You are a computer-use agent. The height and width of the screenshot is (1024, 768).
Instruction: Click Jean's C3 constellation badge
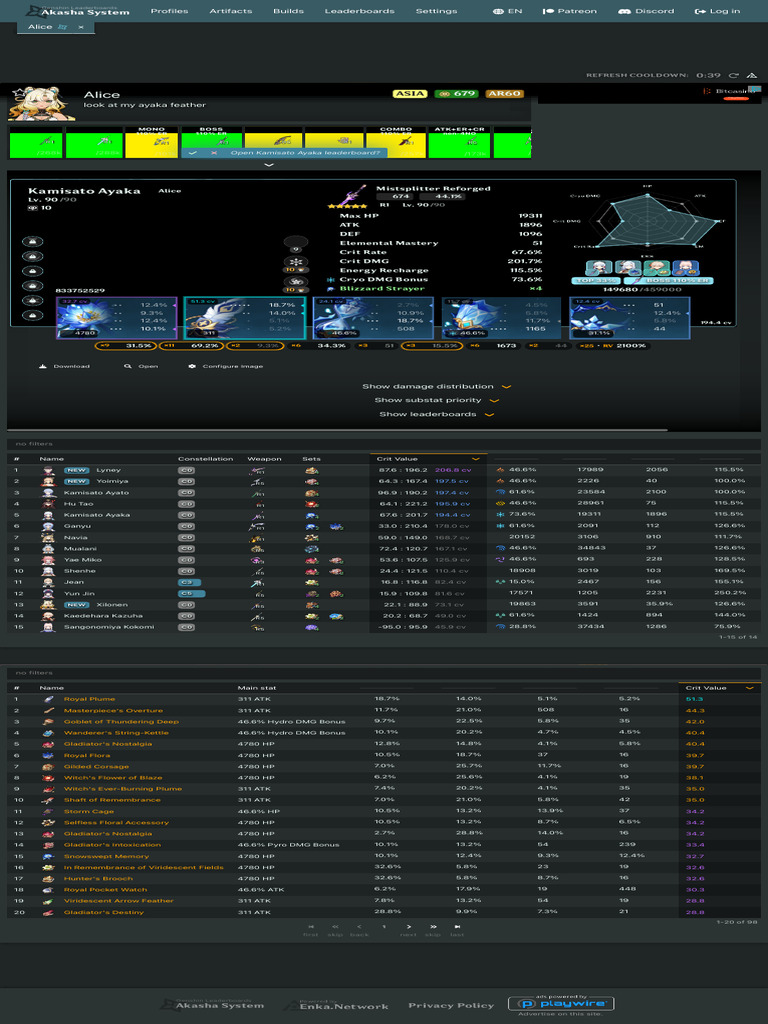point(189,582)
